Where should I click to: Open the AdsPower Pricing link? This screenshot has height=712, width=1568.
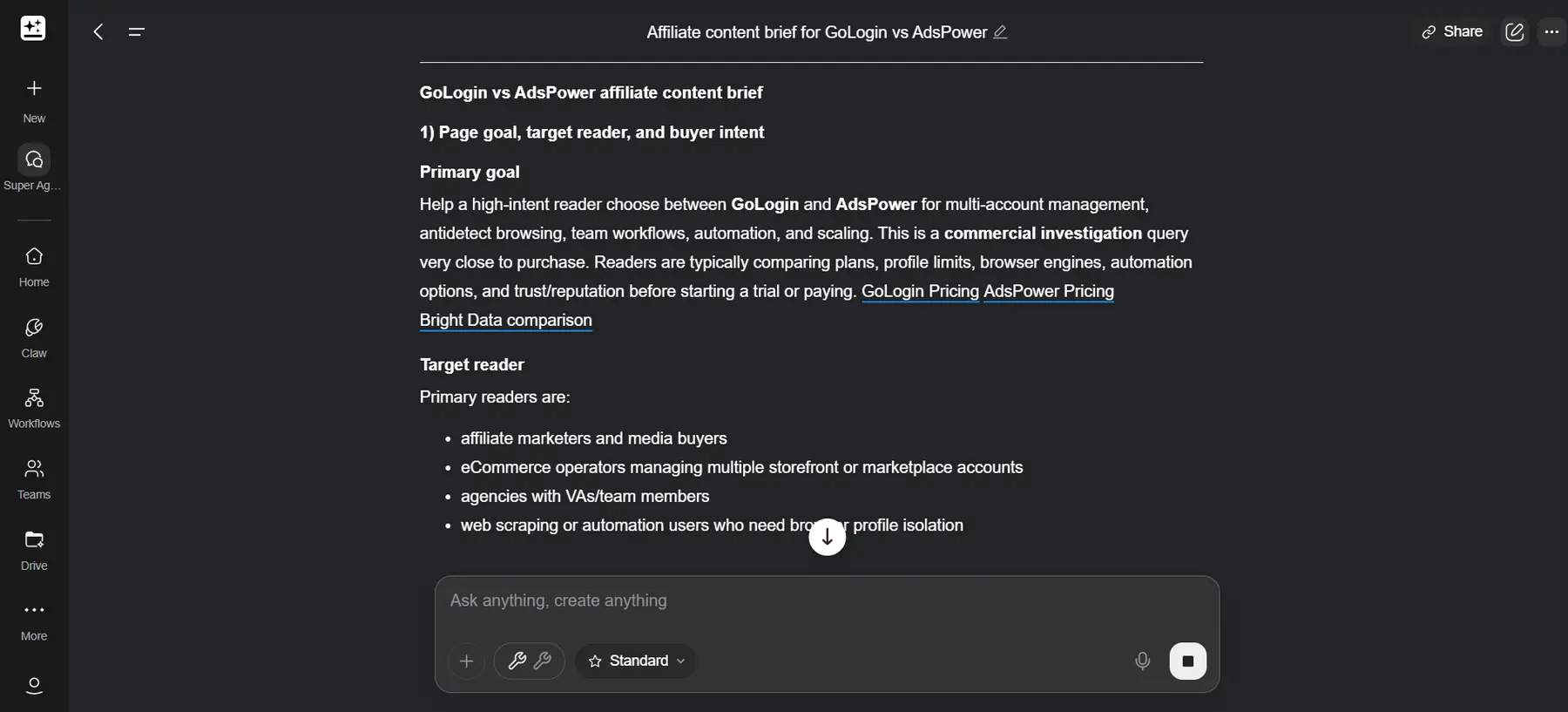[x=1049, y=291]
